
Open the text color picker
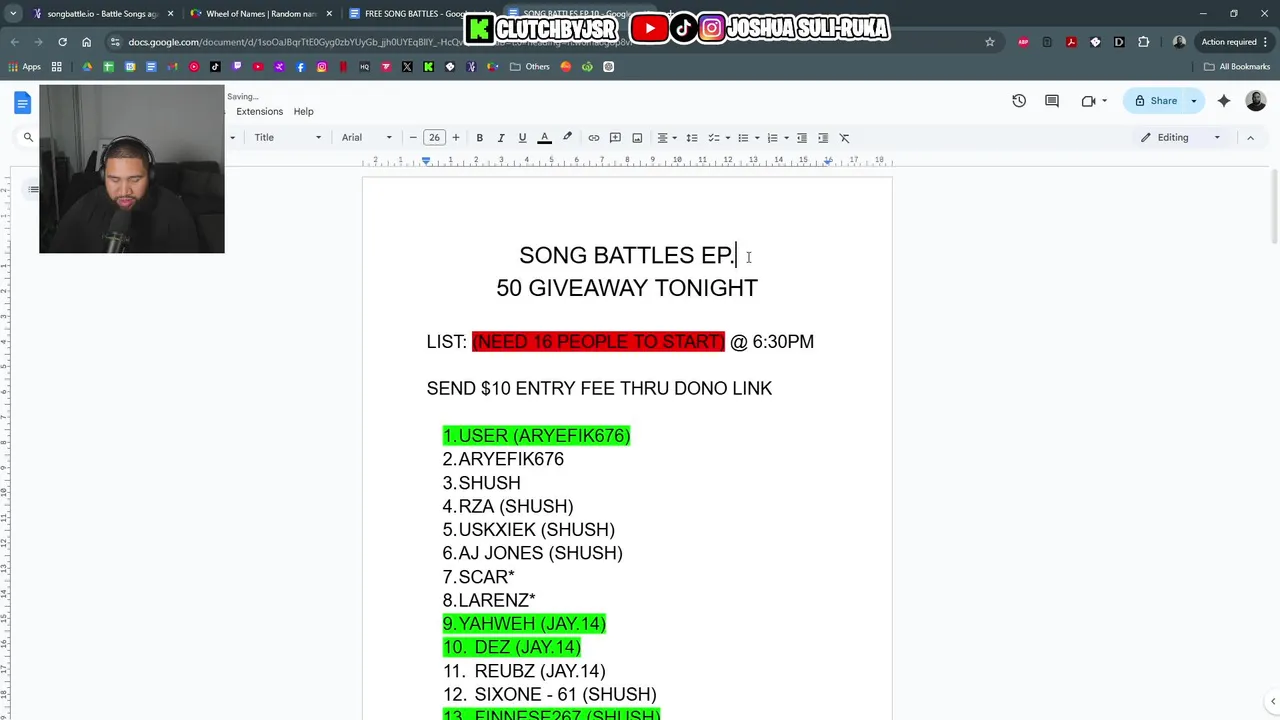tap(545, 137)
